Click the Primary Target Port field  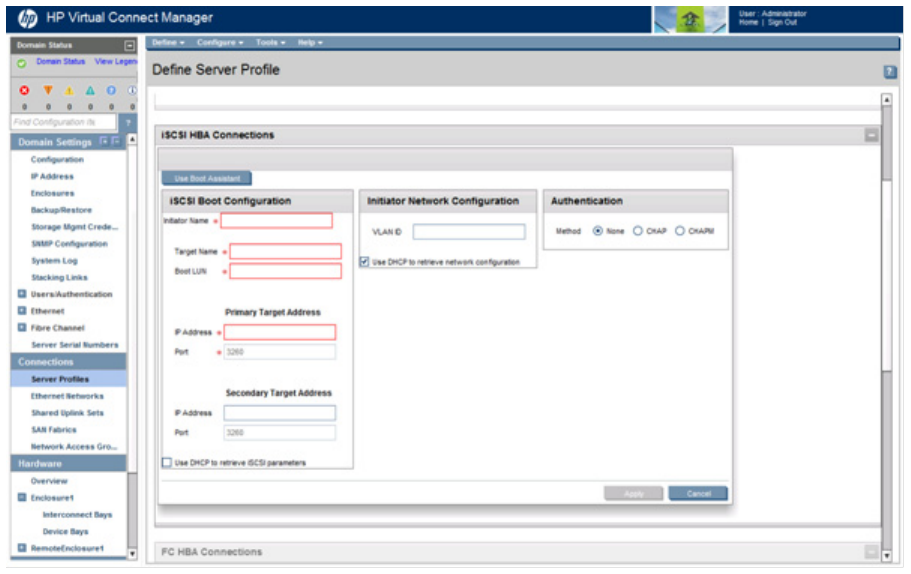tap(279, 352)
